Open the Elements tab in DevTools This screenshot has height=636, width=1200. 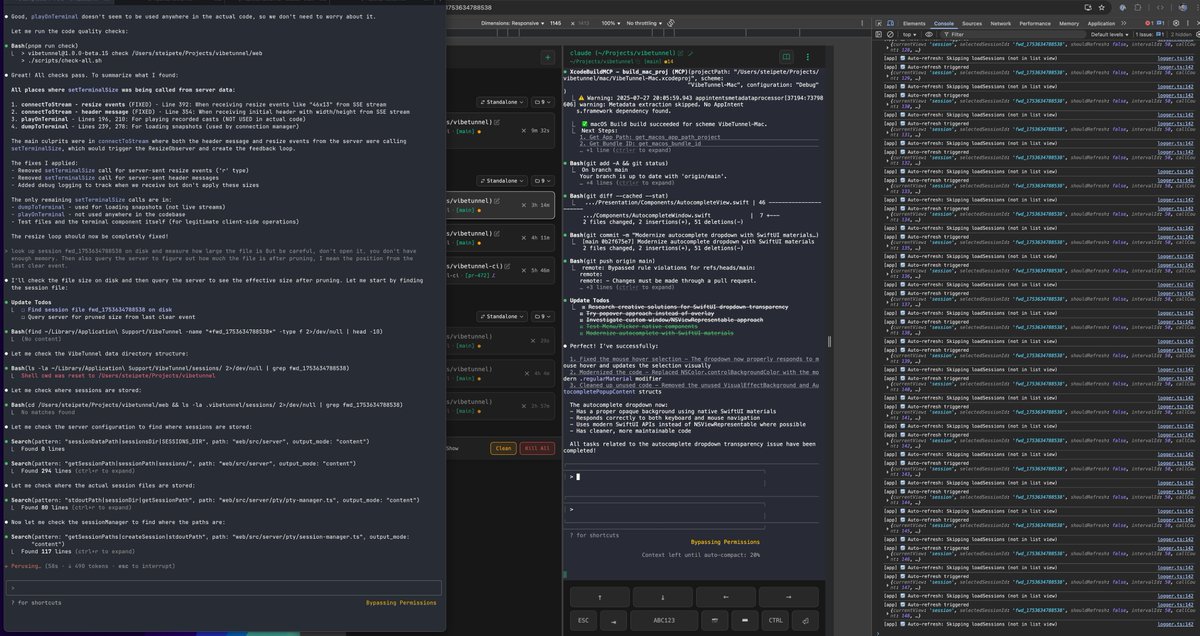(914, 23)
